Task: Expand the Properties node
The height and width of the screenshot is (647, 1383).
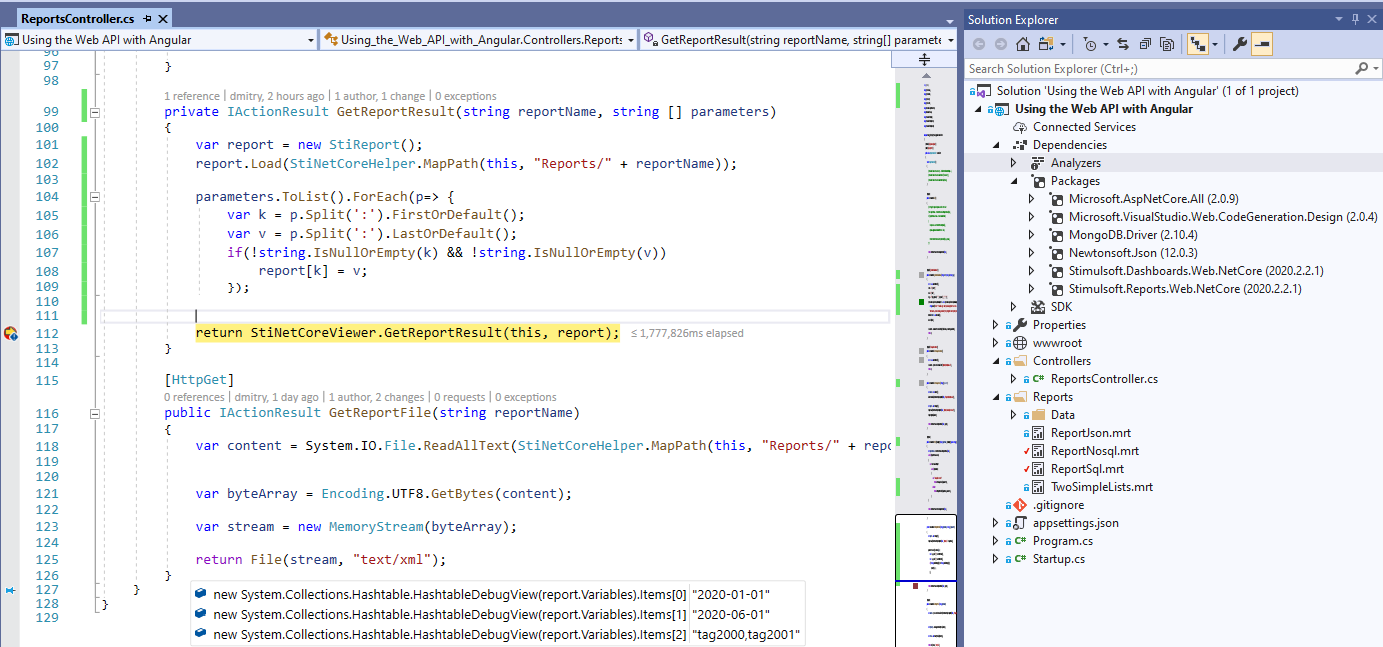Action: [x=995, y=325]
